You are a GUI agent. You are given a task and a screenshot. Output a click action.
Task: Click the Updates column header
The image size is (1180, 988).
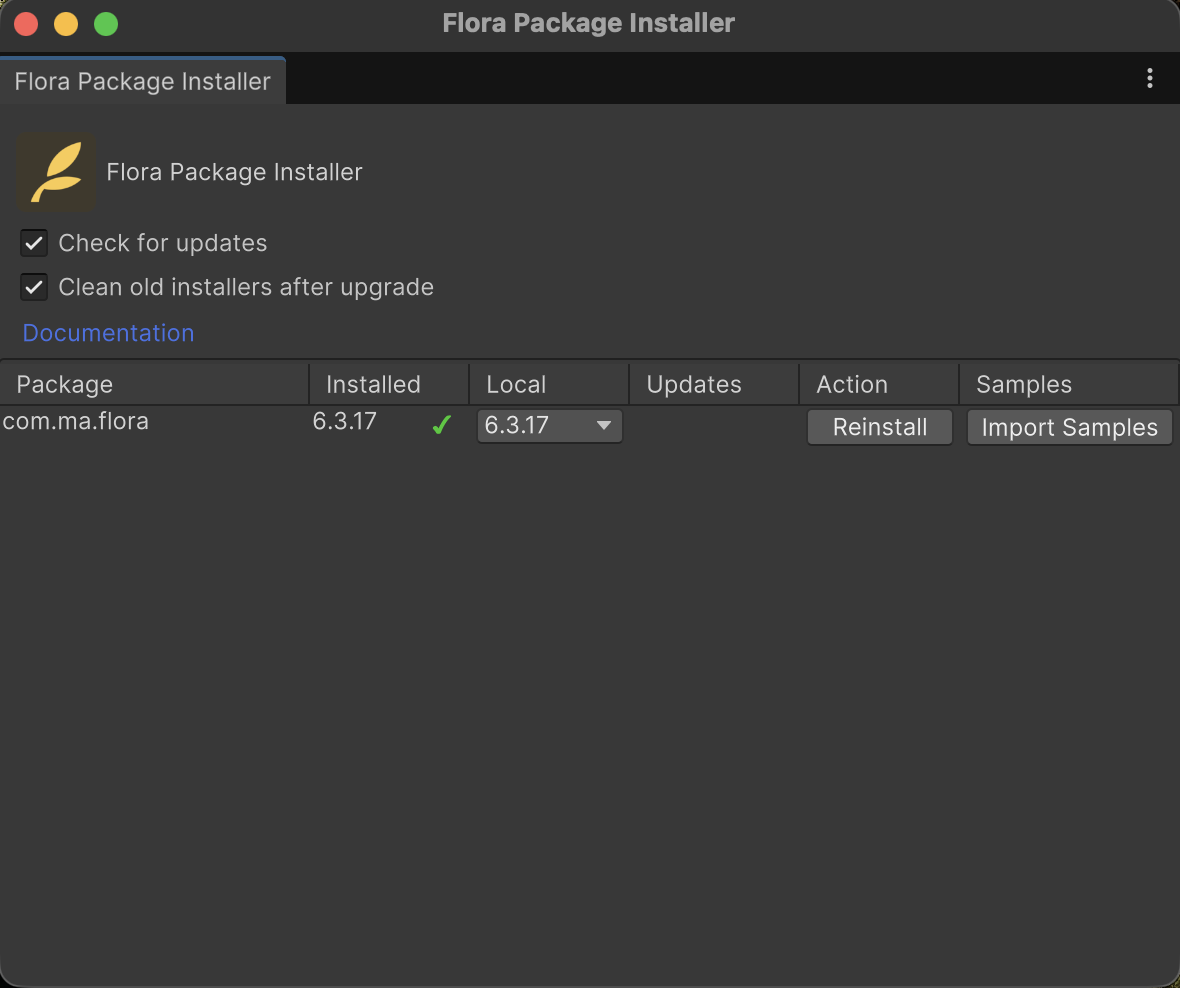click(693, 384)
